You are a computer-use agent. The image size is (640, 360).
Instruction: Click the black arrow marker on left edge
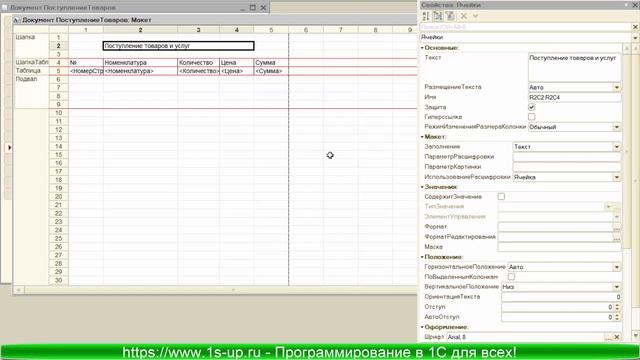pyautogui.click(x=9, y=147)
